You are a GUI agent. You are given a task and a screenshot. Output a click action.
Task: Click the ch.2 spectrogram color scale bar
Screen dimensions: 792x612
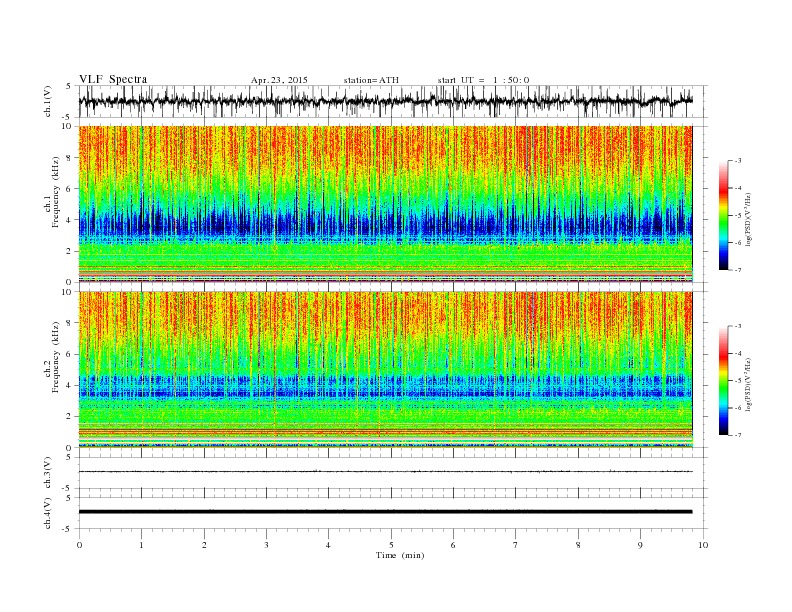pyautogui.click(x=724, y=381)
